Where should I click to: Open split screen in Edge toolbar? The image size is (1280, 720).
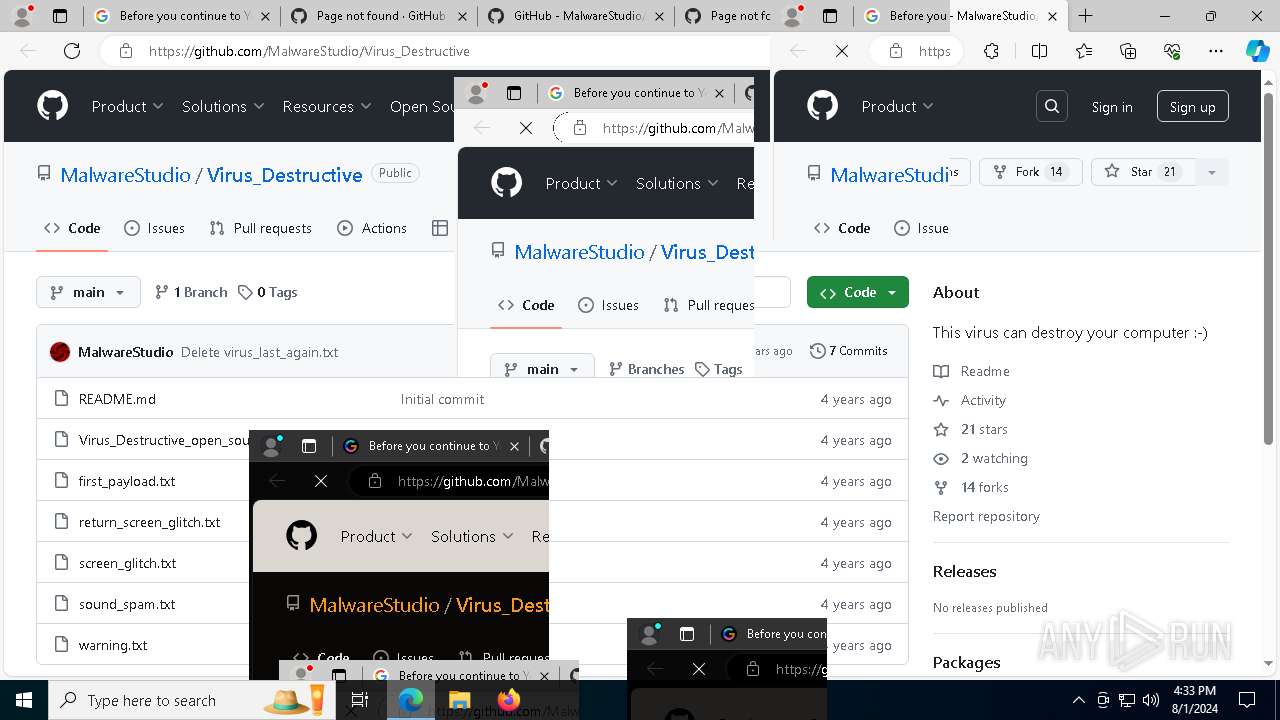point(1039,51)
